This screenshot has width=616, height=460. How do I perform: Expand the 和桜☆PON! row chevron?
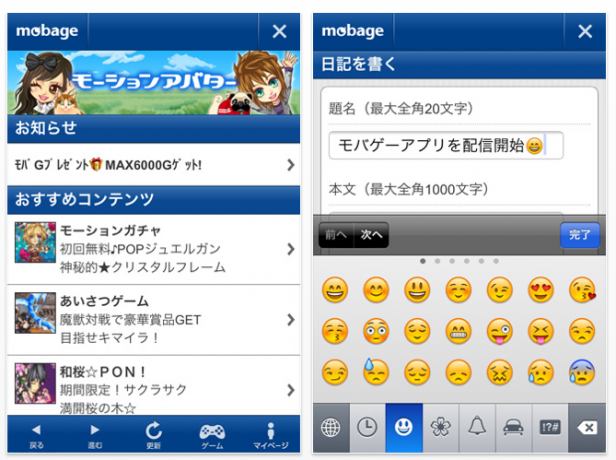click(x=291, y=390)
